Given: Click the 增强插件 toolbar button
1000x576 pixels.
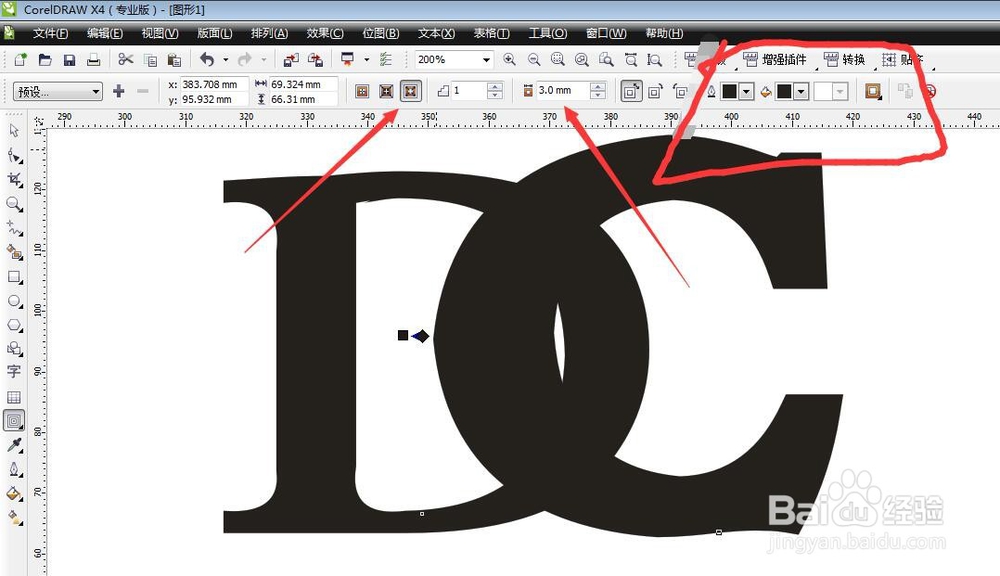Looking at the screenshot, I should click(775, 60).
